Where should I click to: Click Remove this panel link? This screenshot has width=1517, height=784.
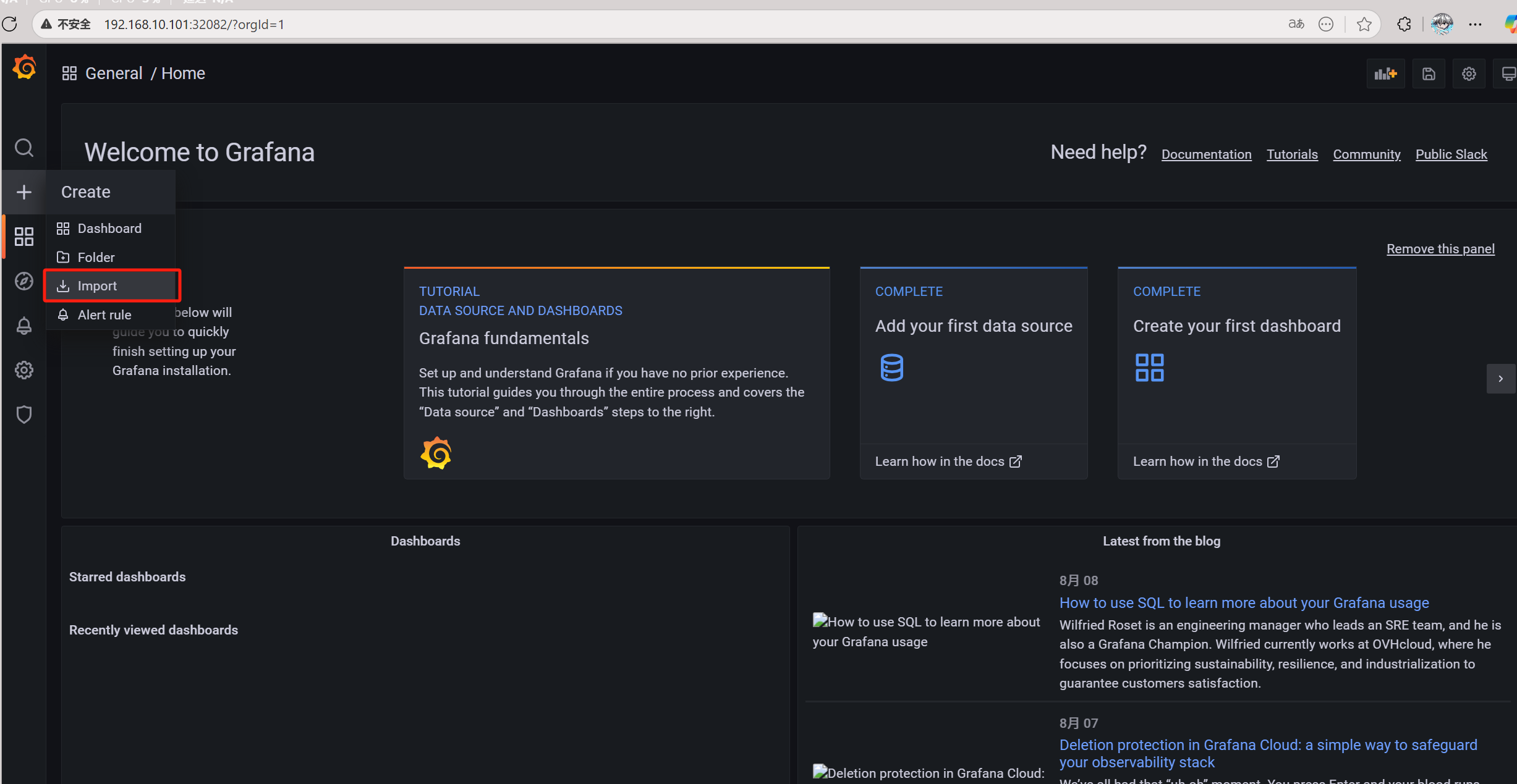(x=1440, y=248)
